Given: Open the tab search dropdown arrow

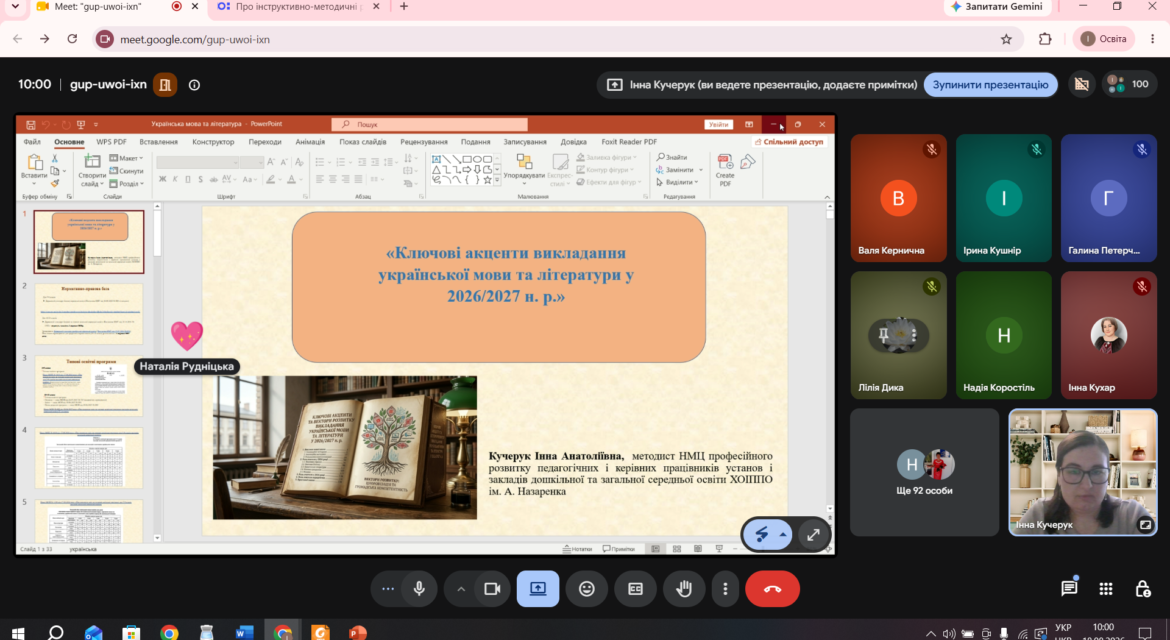Looking at the screenshot, I should tap(15, 7).
